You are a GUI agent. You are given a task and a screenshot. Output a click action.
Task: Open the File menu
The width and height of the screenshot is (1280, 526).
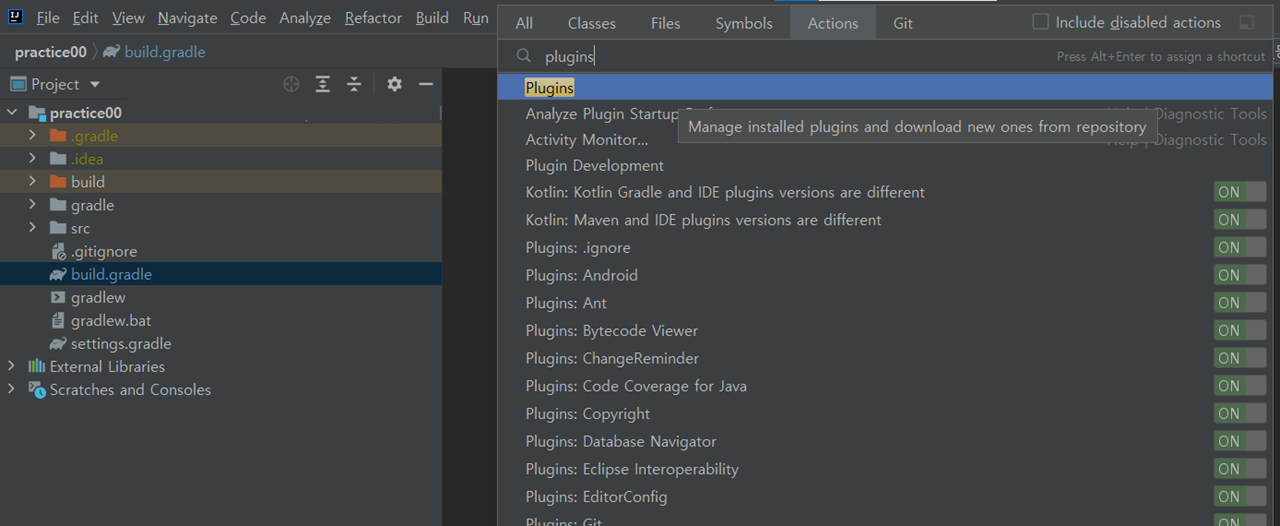(48, 18)
